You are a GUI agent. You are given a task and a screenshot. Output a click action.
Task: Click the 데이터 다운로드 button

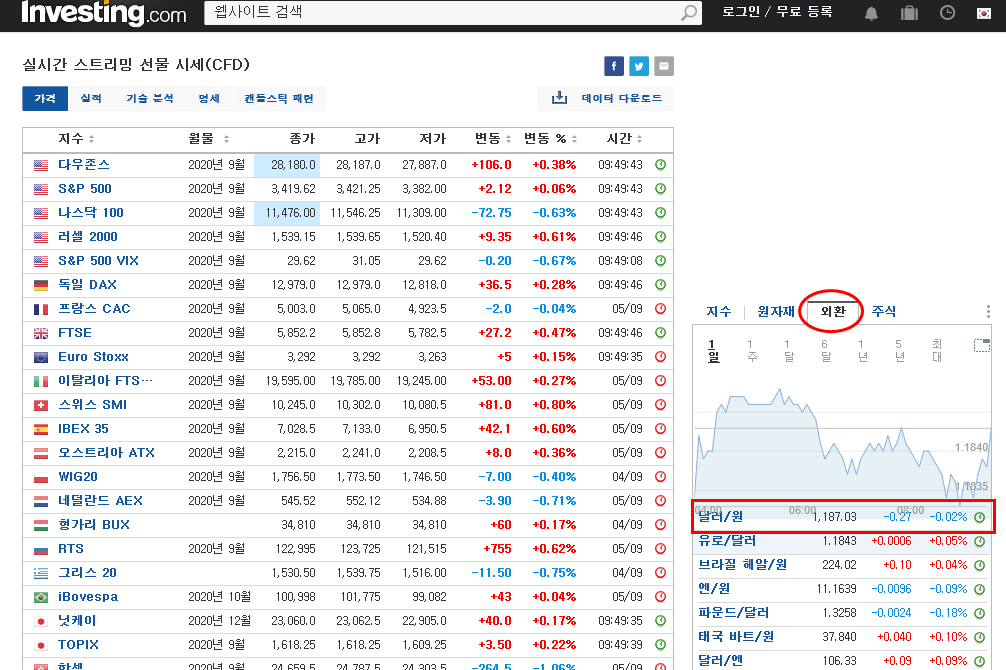tap(606, 98)
